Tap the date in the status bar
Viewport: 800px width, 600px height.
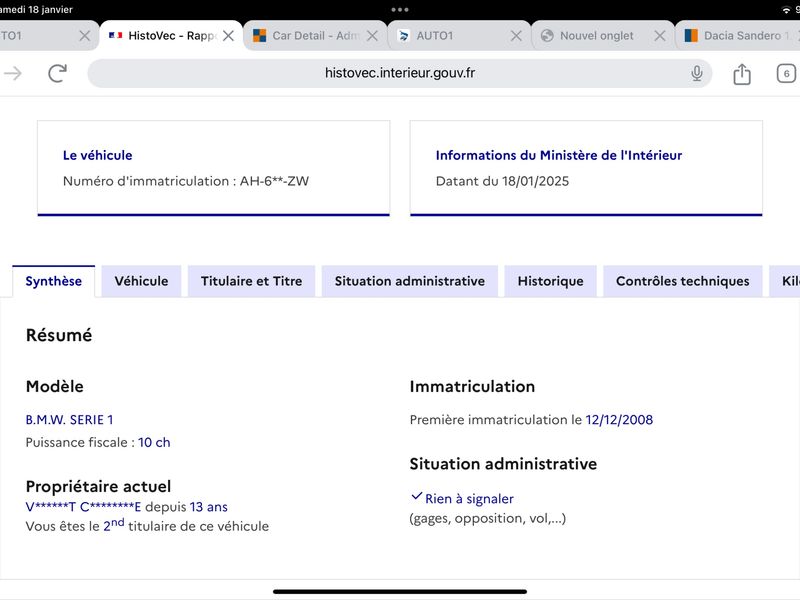click(36, 10)
